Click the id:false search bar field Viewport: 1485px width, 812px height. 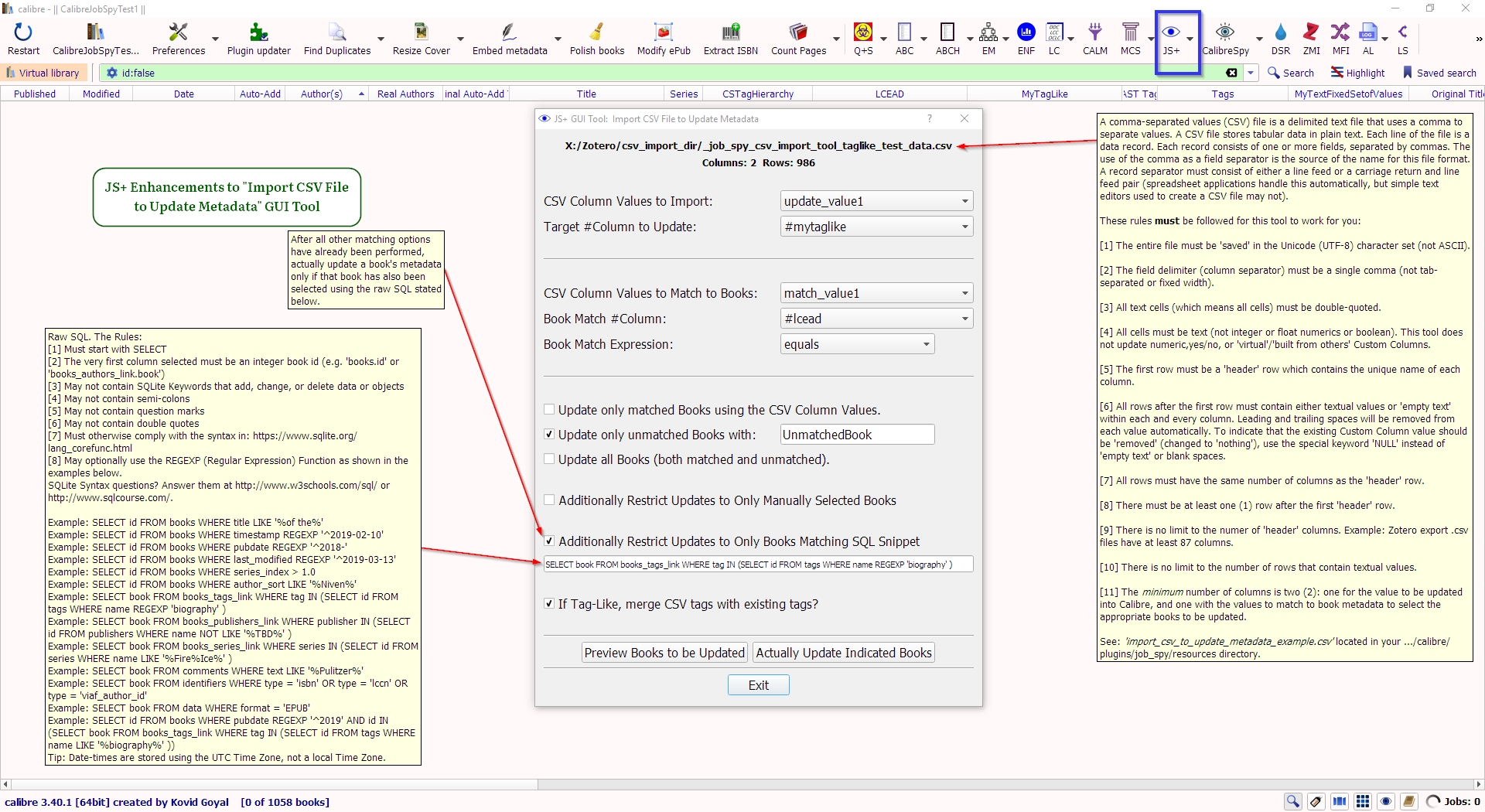click(x=669, y=73)
